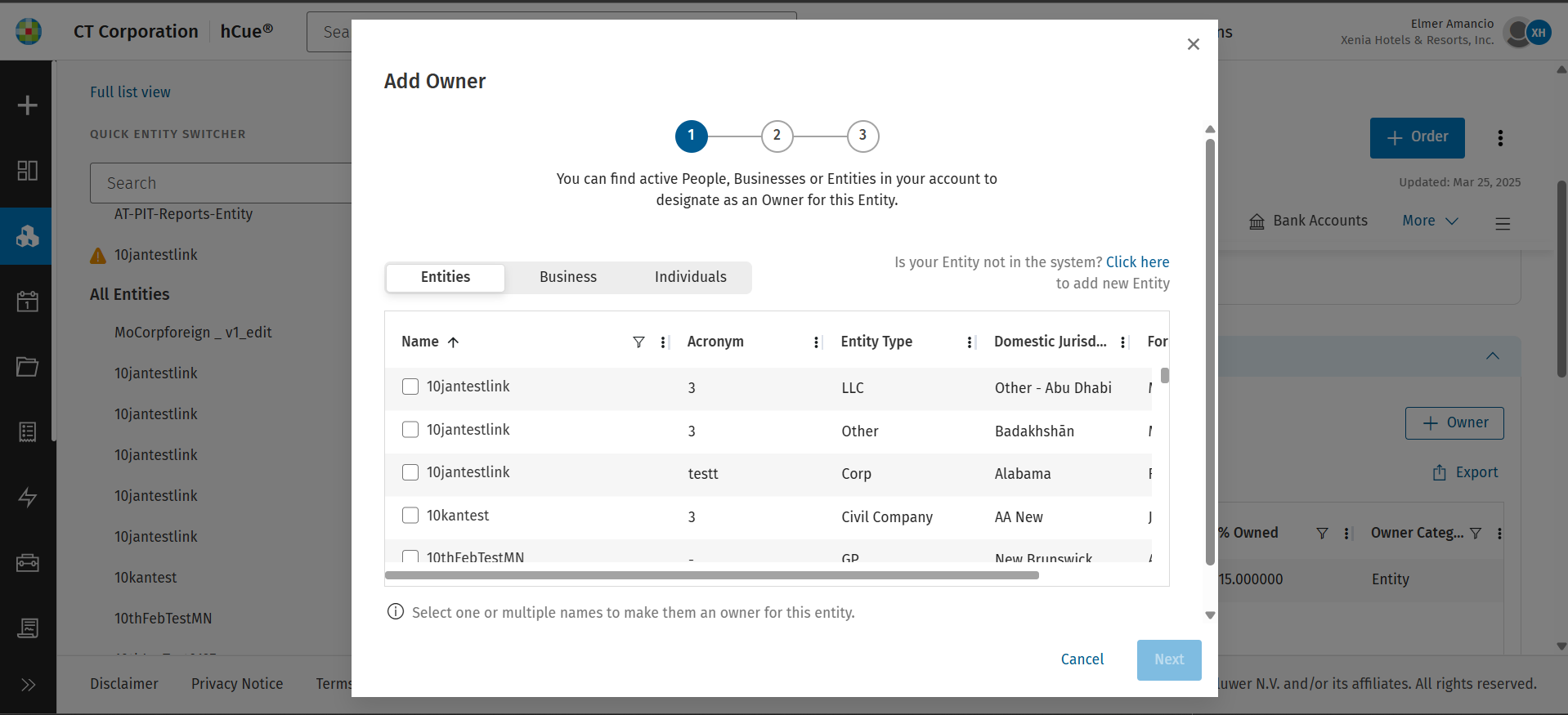This screenshot has height=715, width=1568.
Task: Click the plus icon in left sidebar
Action: (28, 105)
